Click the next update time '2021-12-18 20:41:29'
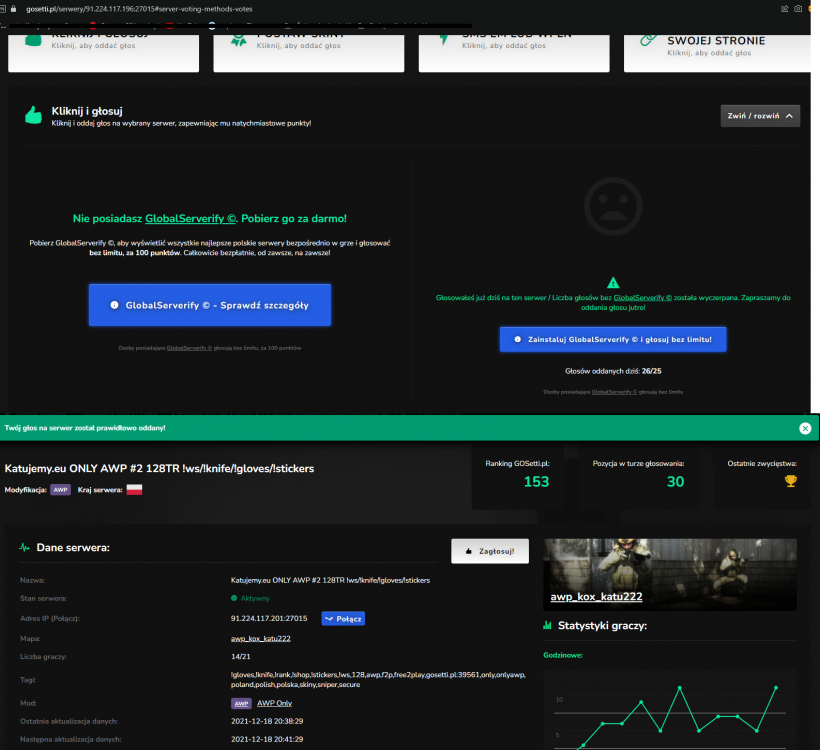 pyautogui.click(x=267, y=739)
